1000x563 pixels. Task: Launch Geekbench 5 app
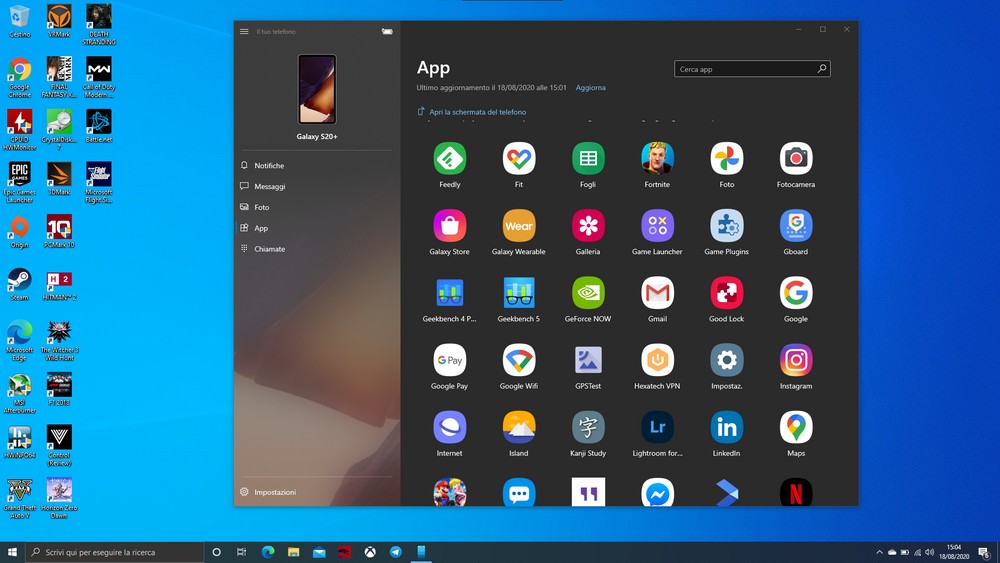click(518, 293)
